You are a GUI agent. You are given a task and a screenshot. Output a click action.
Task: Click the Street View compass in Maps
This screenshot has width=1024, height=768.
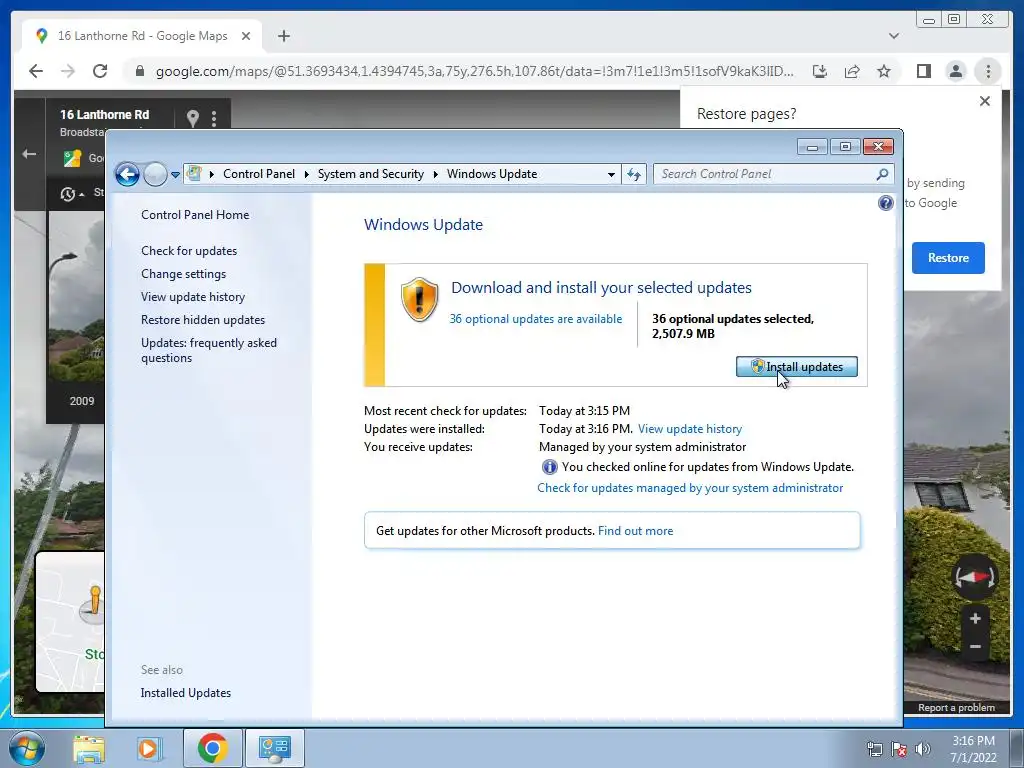click(x=975, y=577)
